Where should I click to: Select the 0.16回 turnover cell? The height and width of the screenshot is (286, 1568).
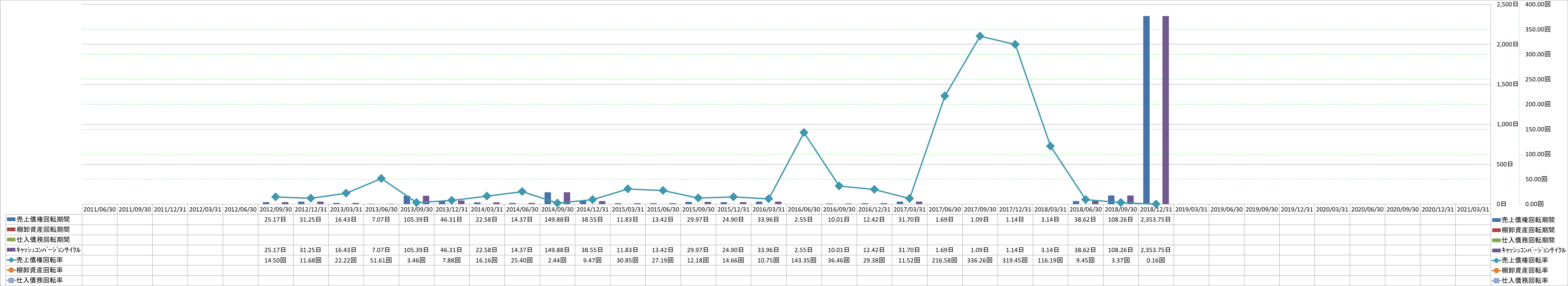(1156, 260)
